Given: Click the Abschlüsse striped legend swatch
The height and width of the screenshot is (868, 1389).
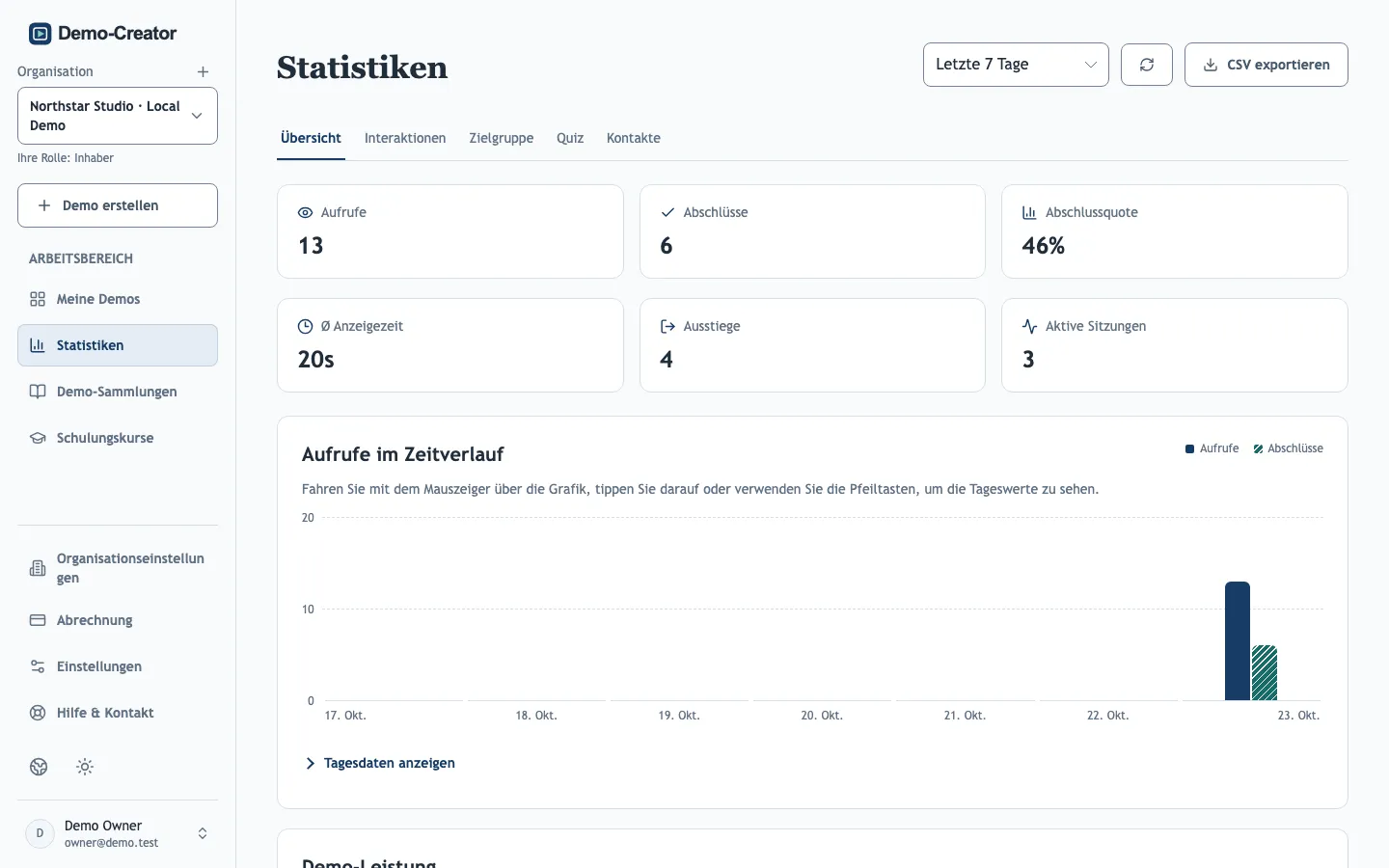Looking at the screenshot, I should 1258,448.
